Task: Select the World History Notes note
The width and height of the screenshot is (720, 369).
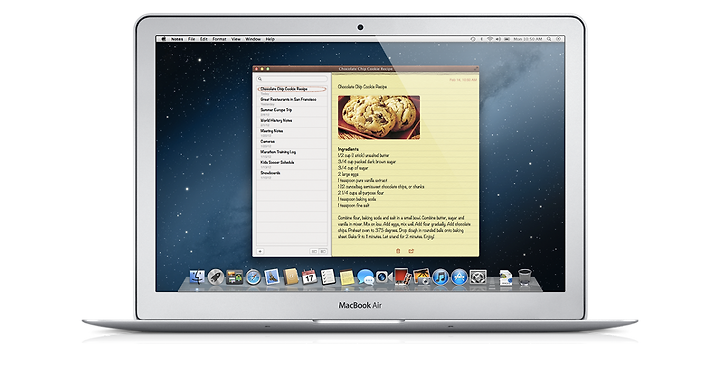Action: [x=292, y=122]
